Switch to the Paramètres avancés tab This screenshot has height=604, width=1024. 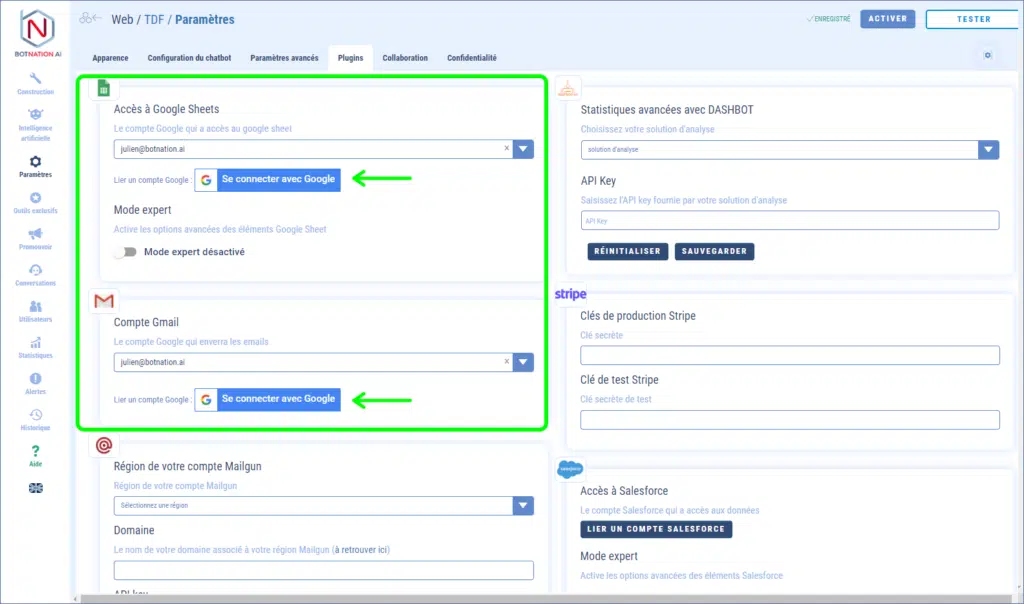[284, 58]
